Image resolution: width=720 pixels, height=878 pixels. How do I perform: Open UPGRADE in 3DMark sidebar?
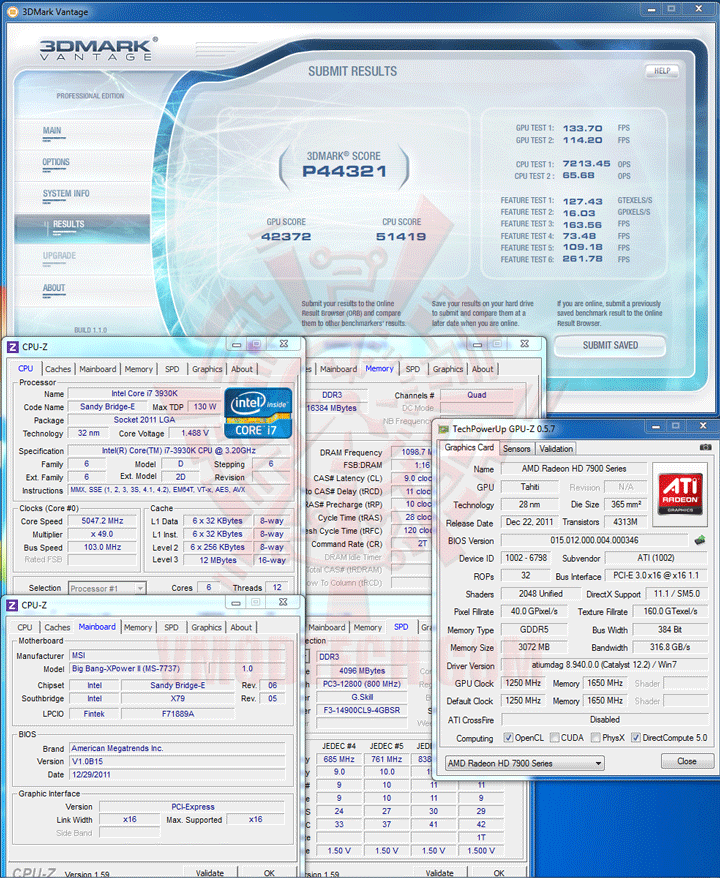(59, 256)
